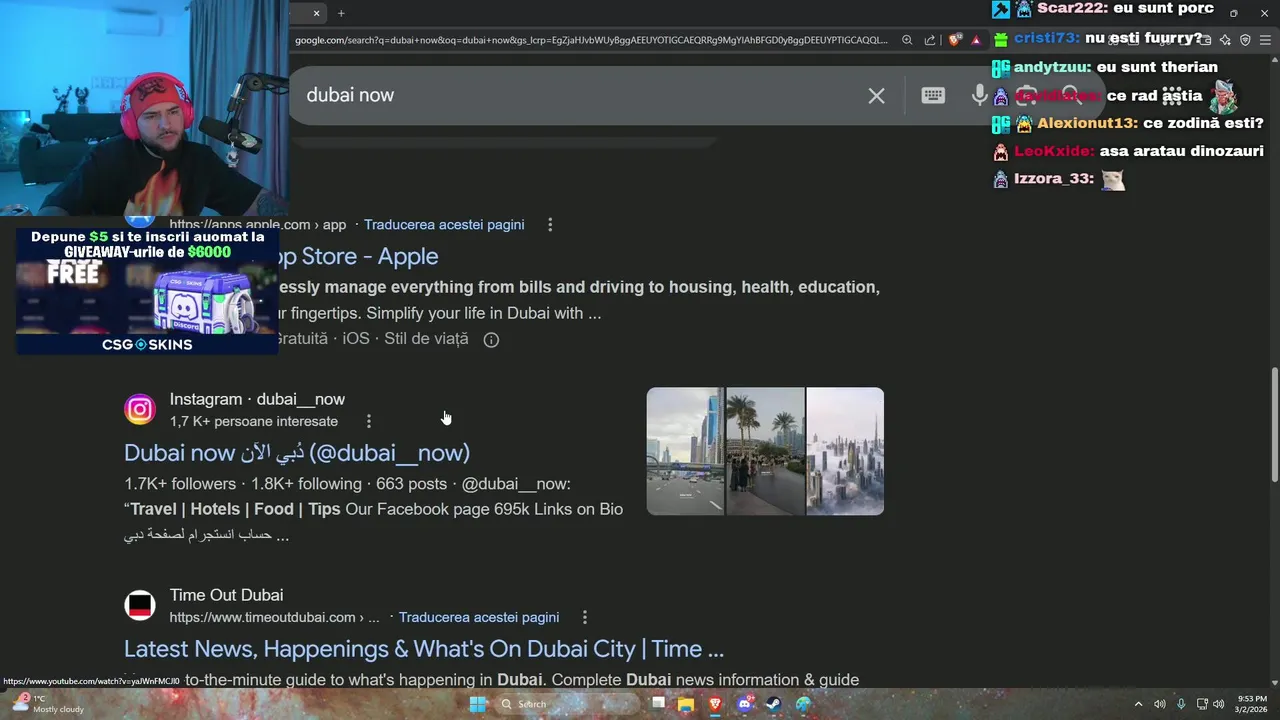Open 'Latest News, Happenings & What's On' result

(x=424, y=649)
